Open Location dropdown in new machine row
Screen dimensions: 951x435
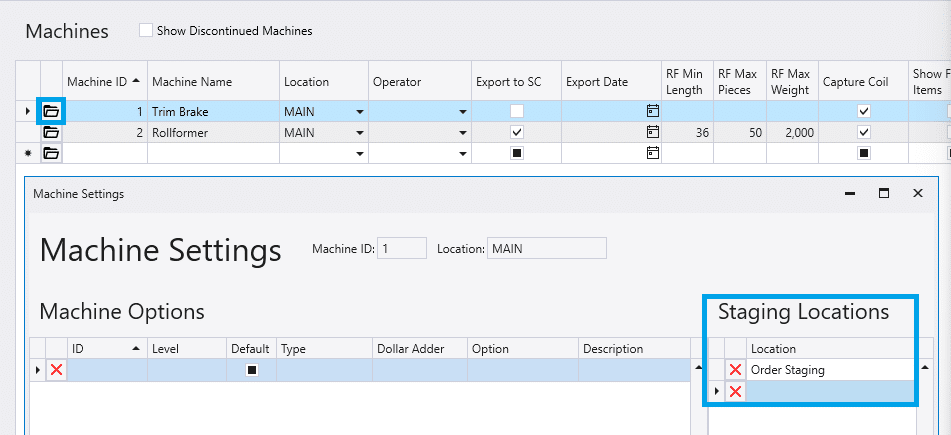[359, 153]
